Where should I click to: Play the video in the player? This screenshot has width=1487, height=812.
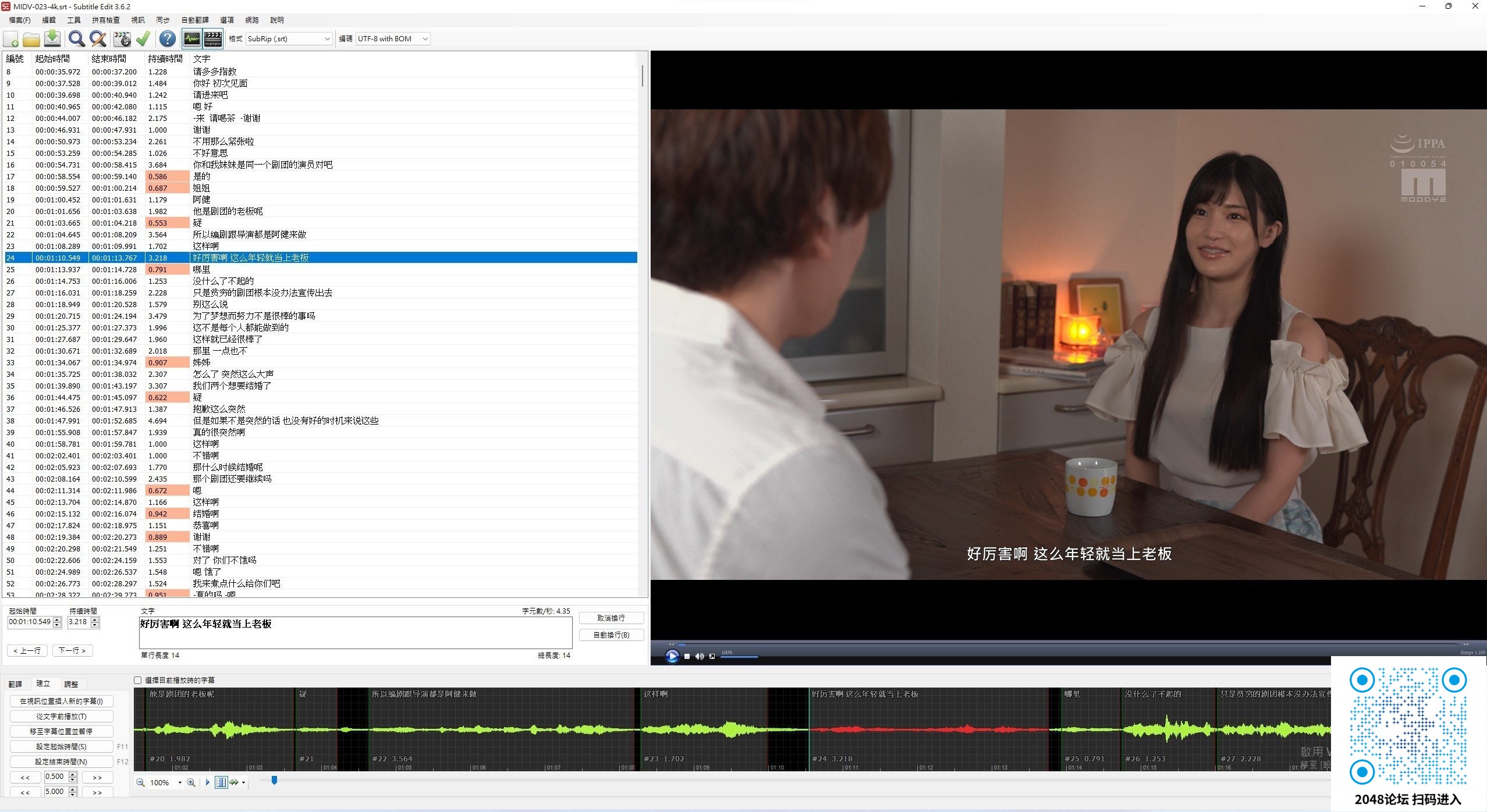tap(672, 656)
